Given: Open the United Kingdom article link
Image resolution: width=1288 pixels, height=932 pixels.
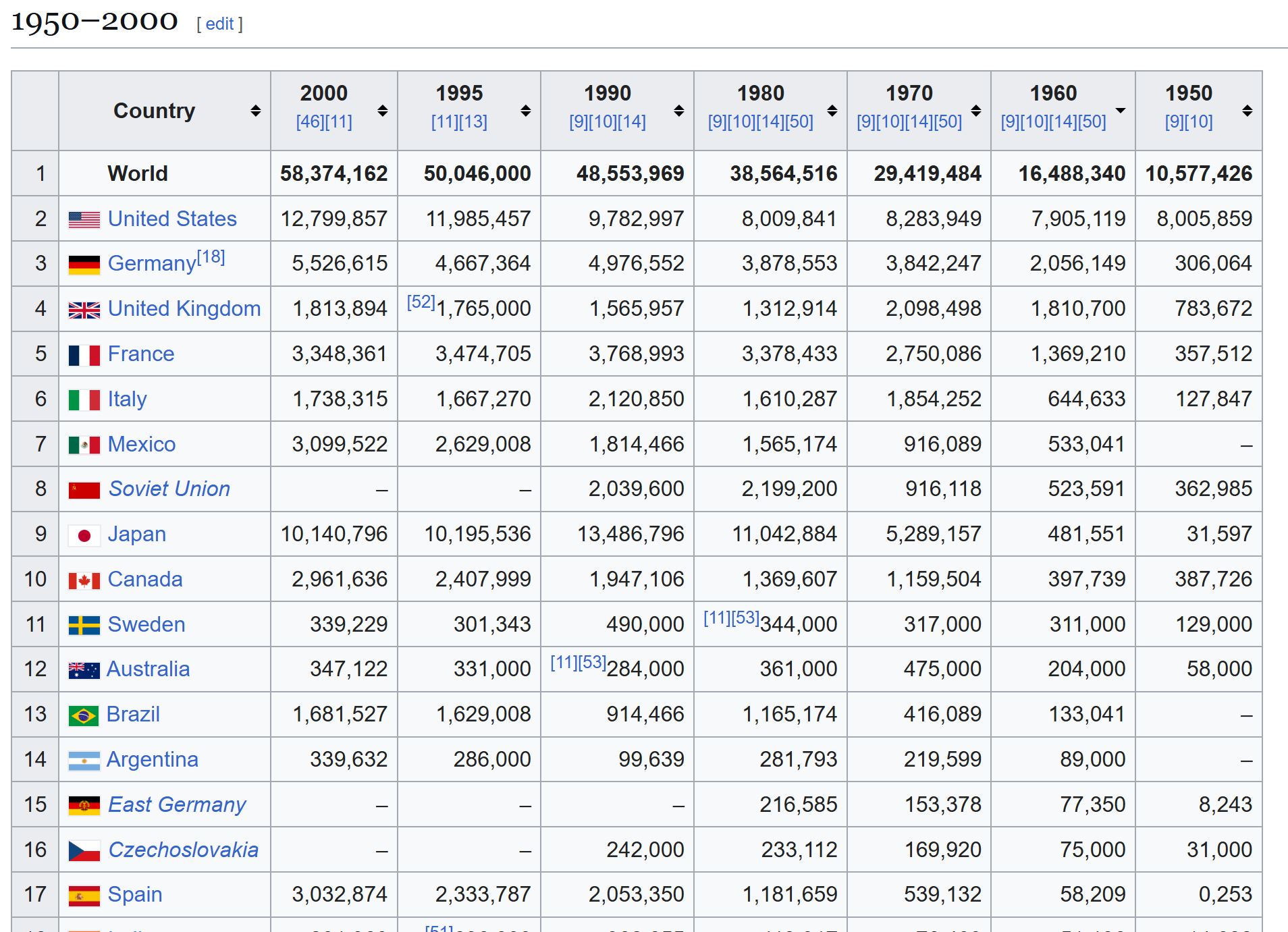Looking at the screenshot, I should (184, 308).
